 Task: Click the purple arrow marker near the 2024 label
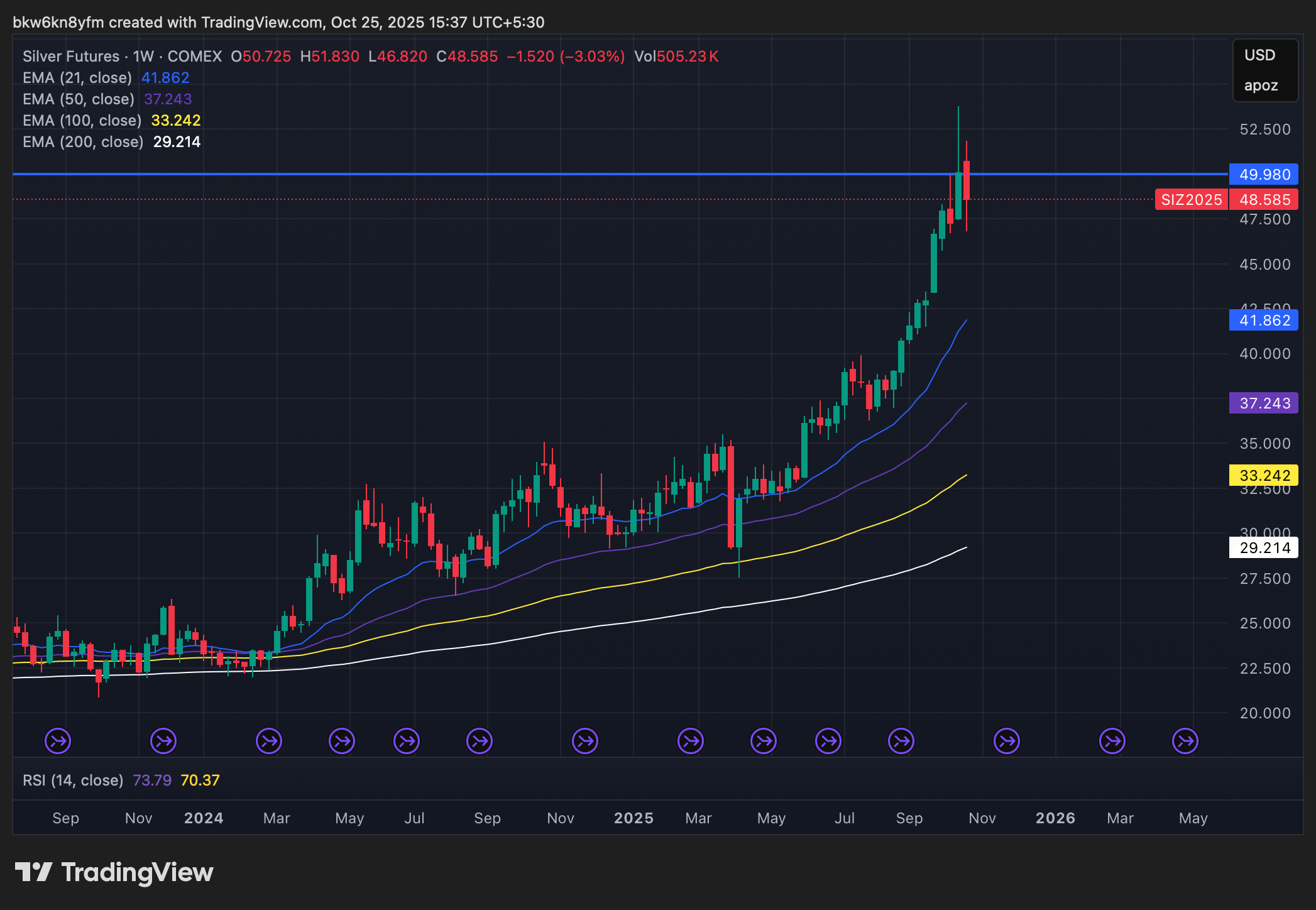(163, 741)
